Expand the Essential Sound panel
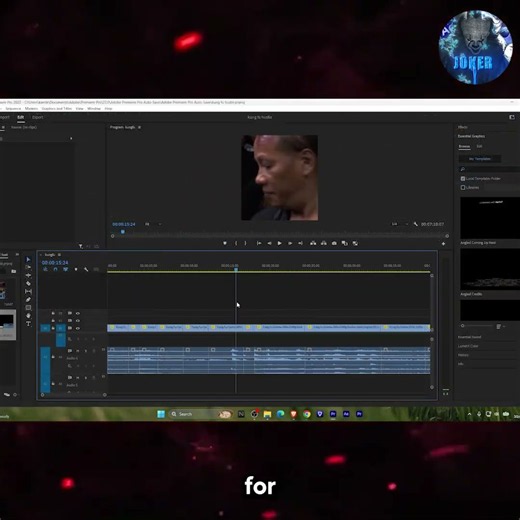Image resolution: width=520 pixels, height=520 pixels. point(469,337)
